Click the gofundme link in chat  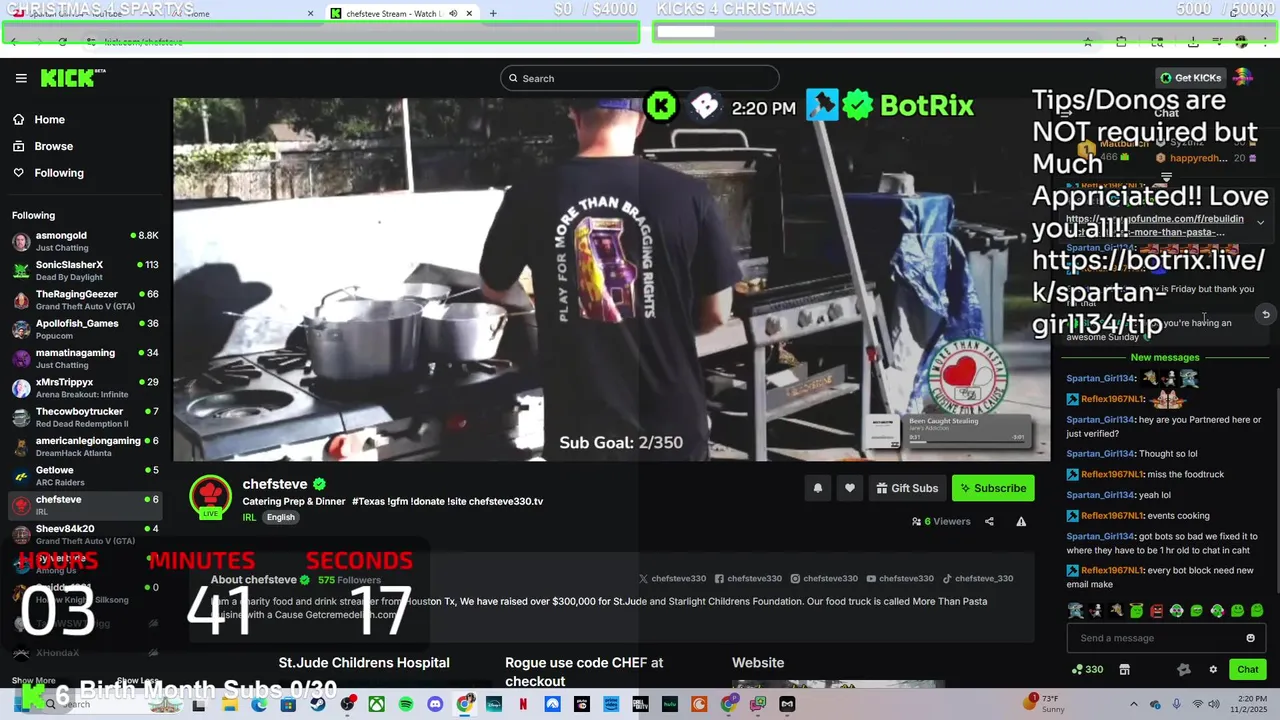(x=1155, y=225)
